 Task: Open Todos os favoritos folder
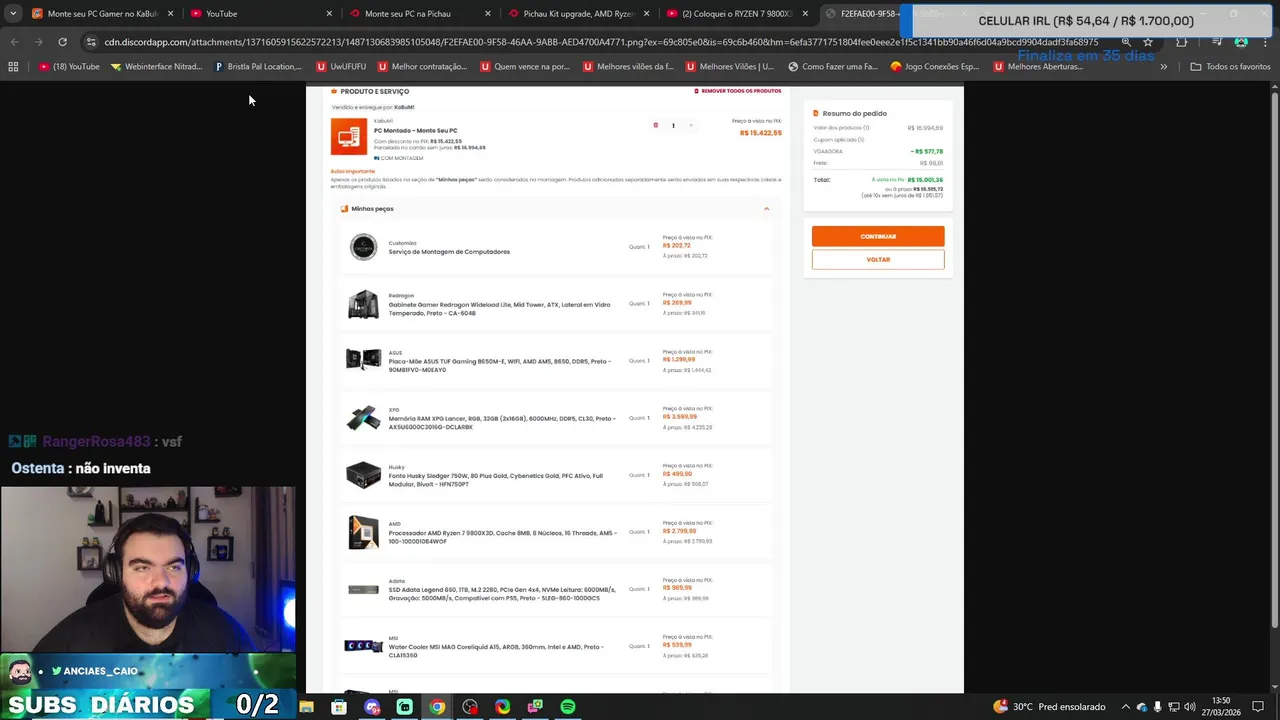pyautogui.click(x=1230, y=66)
